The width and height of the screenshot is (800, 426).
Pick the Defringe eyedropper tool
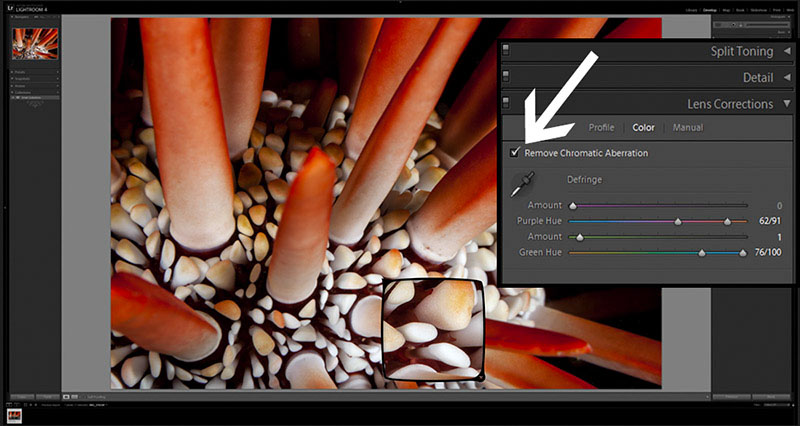522,184
